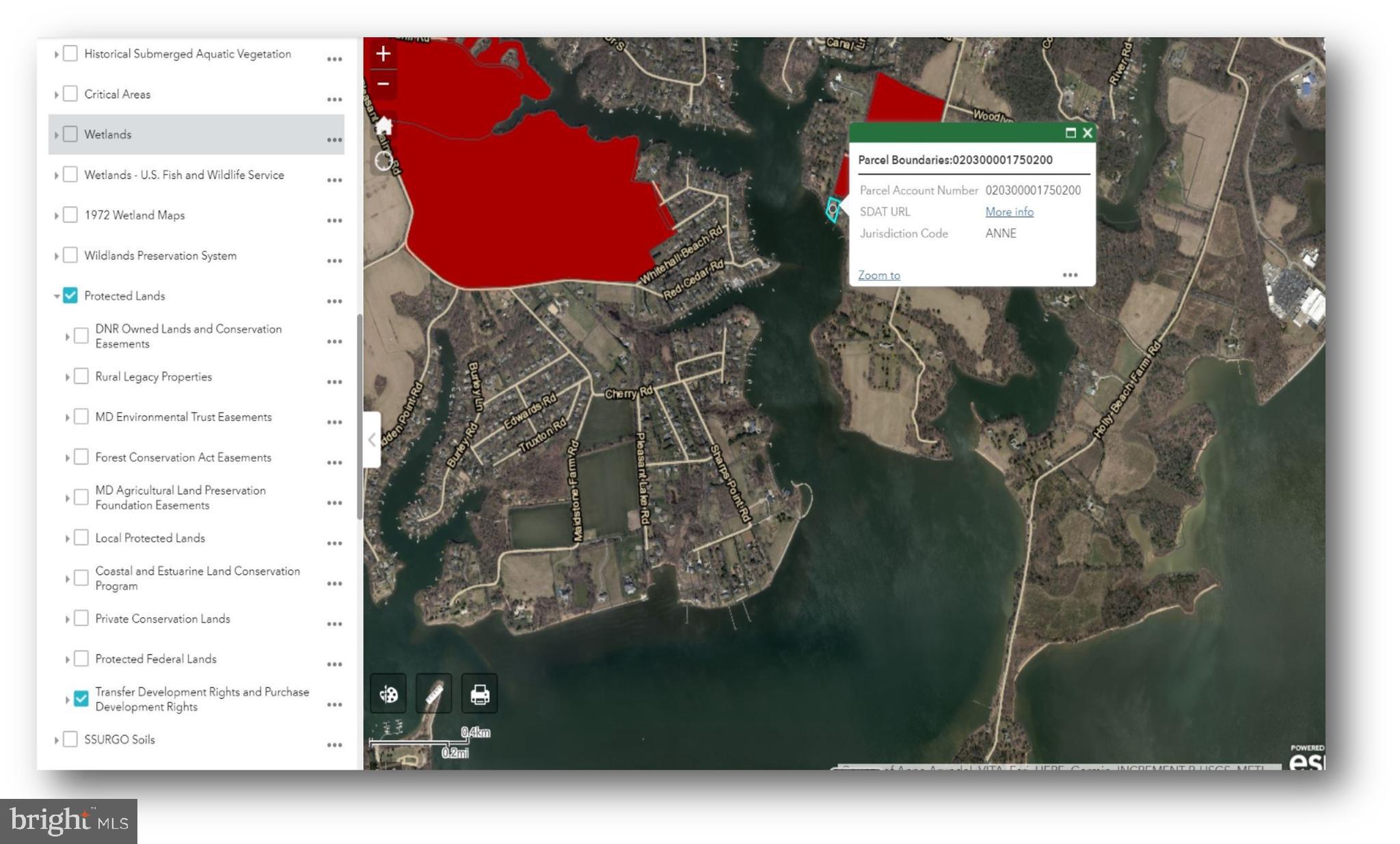Open the measurement ruler tool
Viewport: 1400px width, 844px height.
pos(433,694)
